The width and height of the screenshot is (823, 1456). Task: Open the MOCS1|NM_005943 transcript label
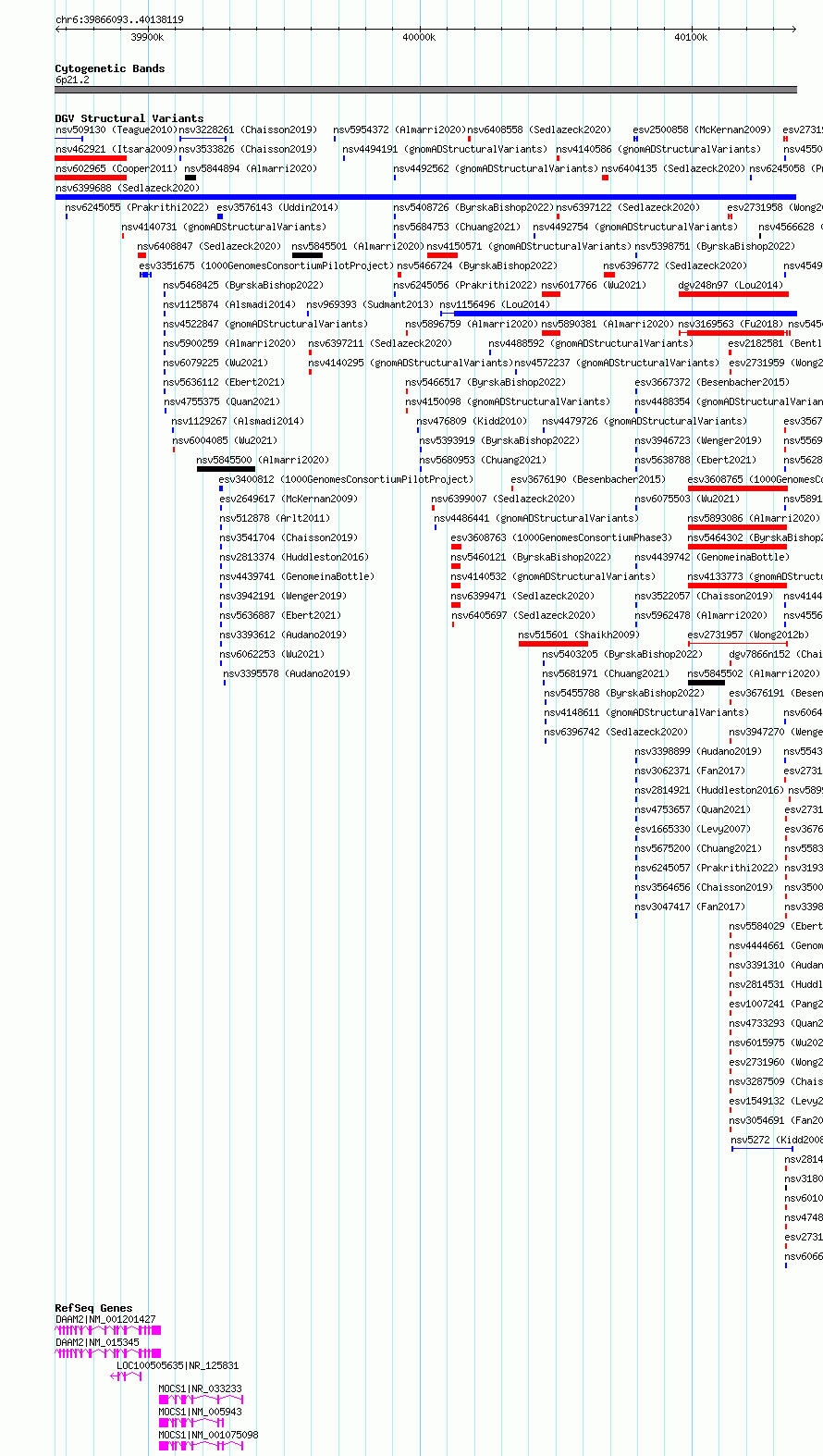tap(201, 1412)
